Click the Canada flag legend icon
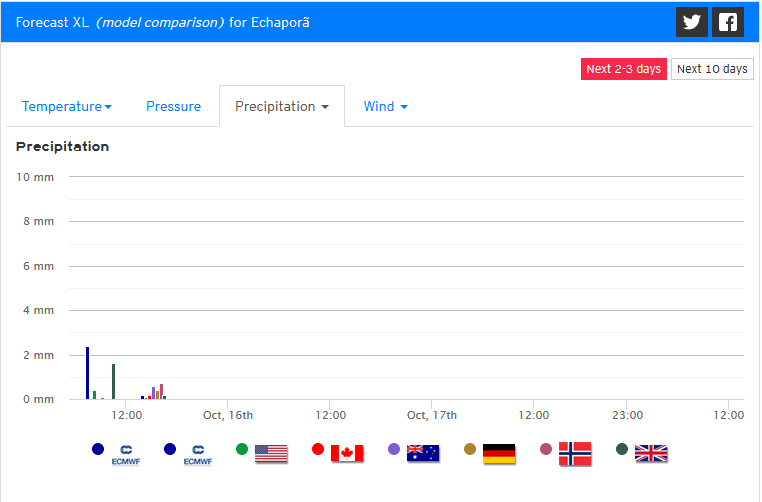 coord(347,453)
